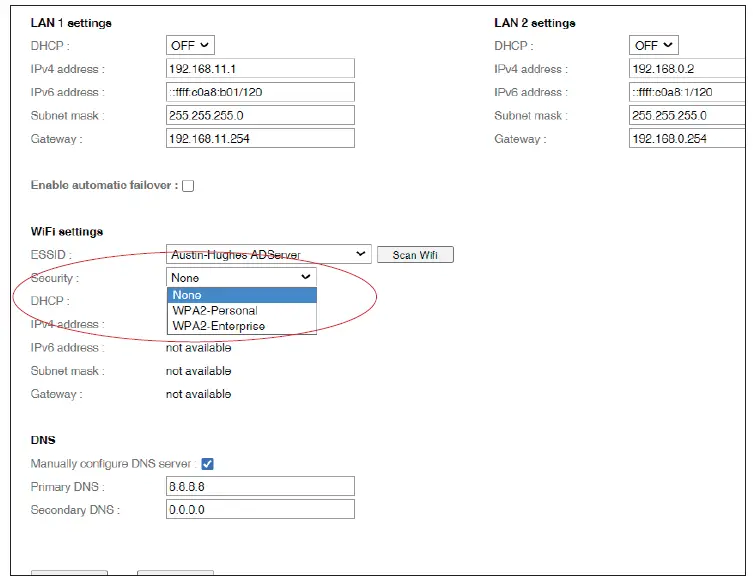Click LAN 1 IPv4 address field

point(260,69)
